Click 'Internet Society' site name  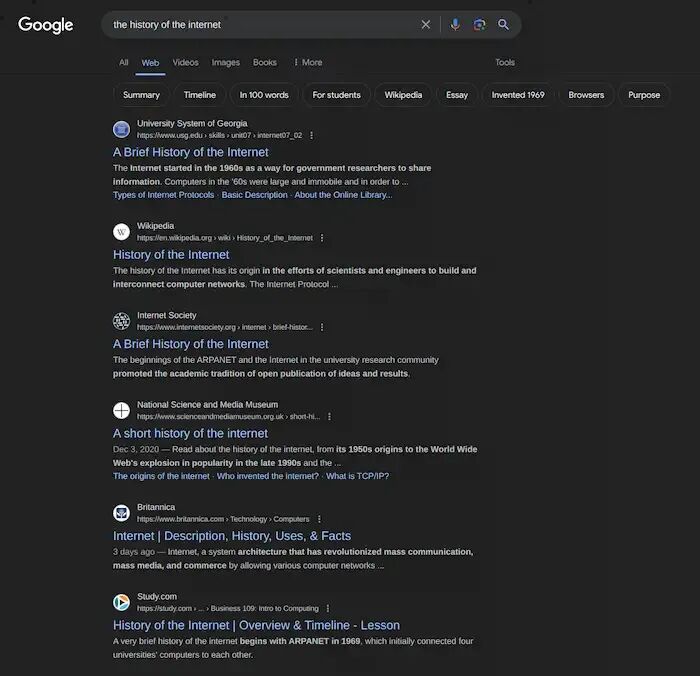point(167,316)
